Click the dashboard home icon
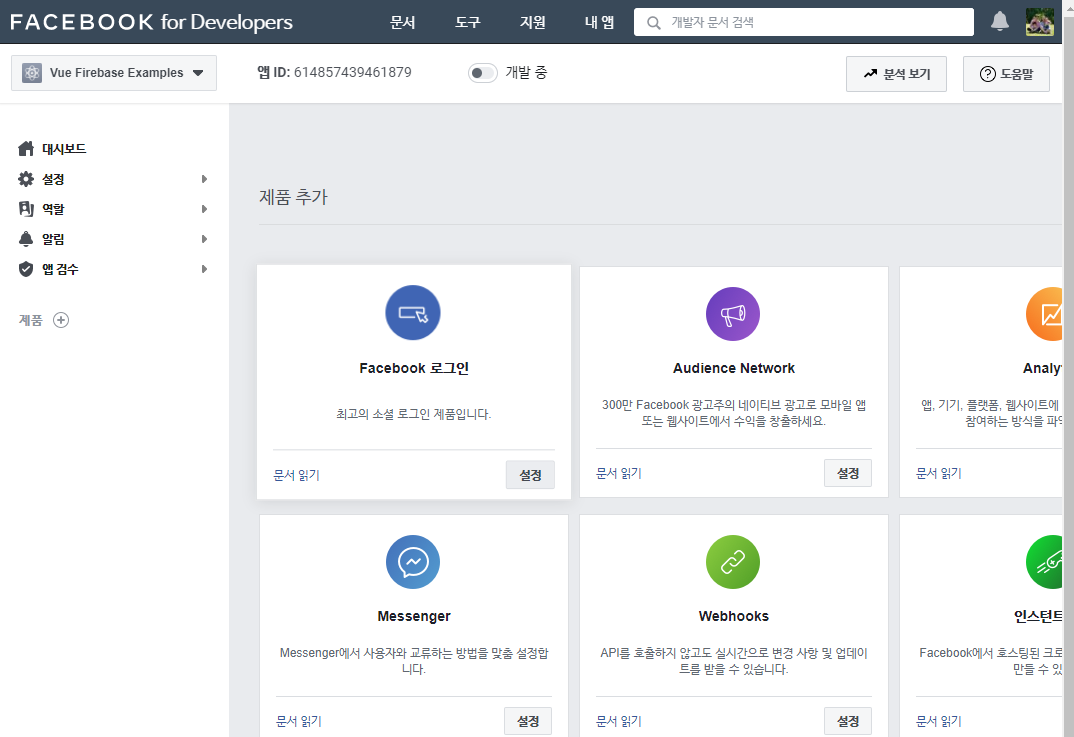This screenshot has height=737, width=1074. click(x=26, y=149)
